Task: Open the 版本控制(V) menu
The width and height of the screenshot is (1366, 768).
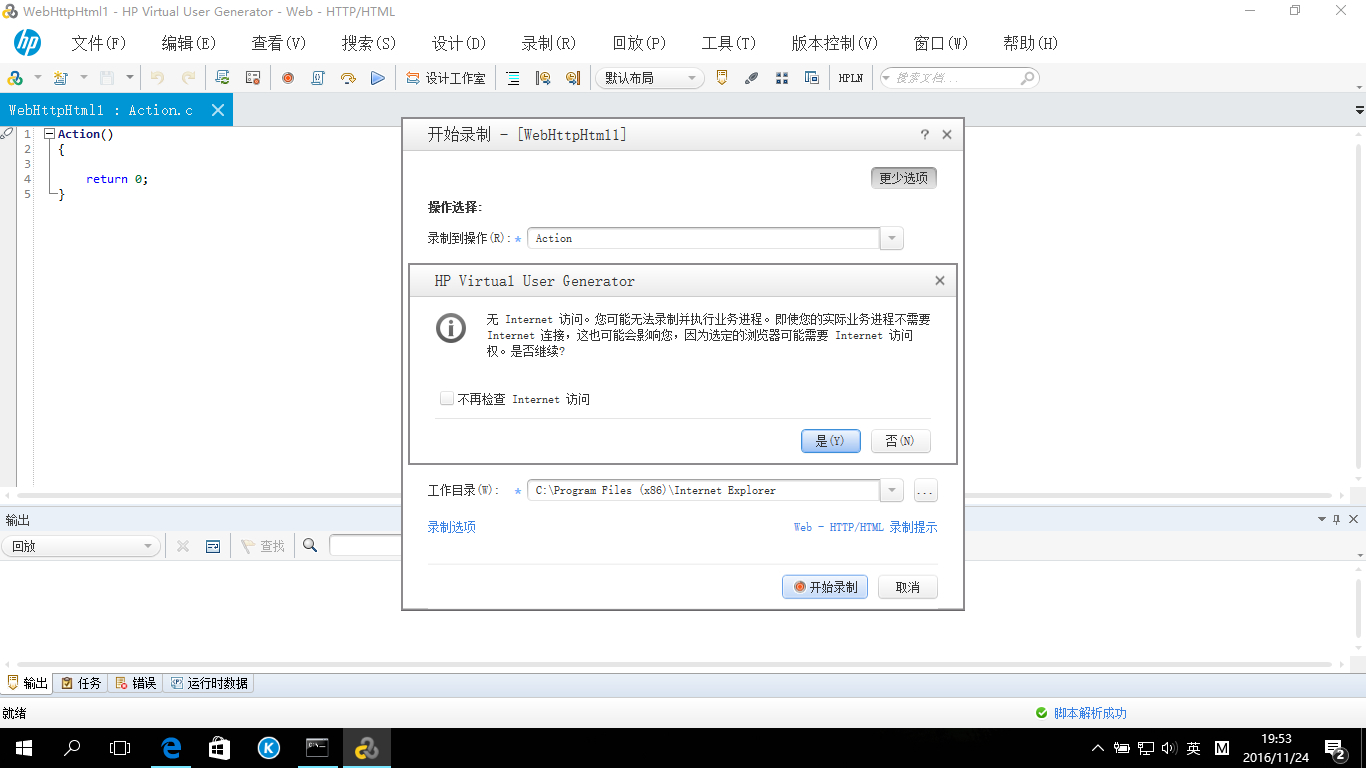Action: click(x=835, y=43)
